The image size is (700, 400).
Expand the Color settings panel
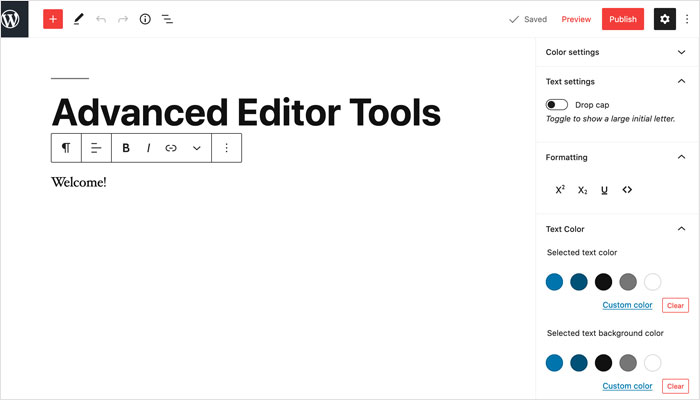[681, 52]
